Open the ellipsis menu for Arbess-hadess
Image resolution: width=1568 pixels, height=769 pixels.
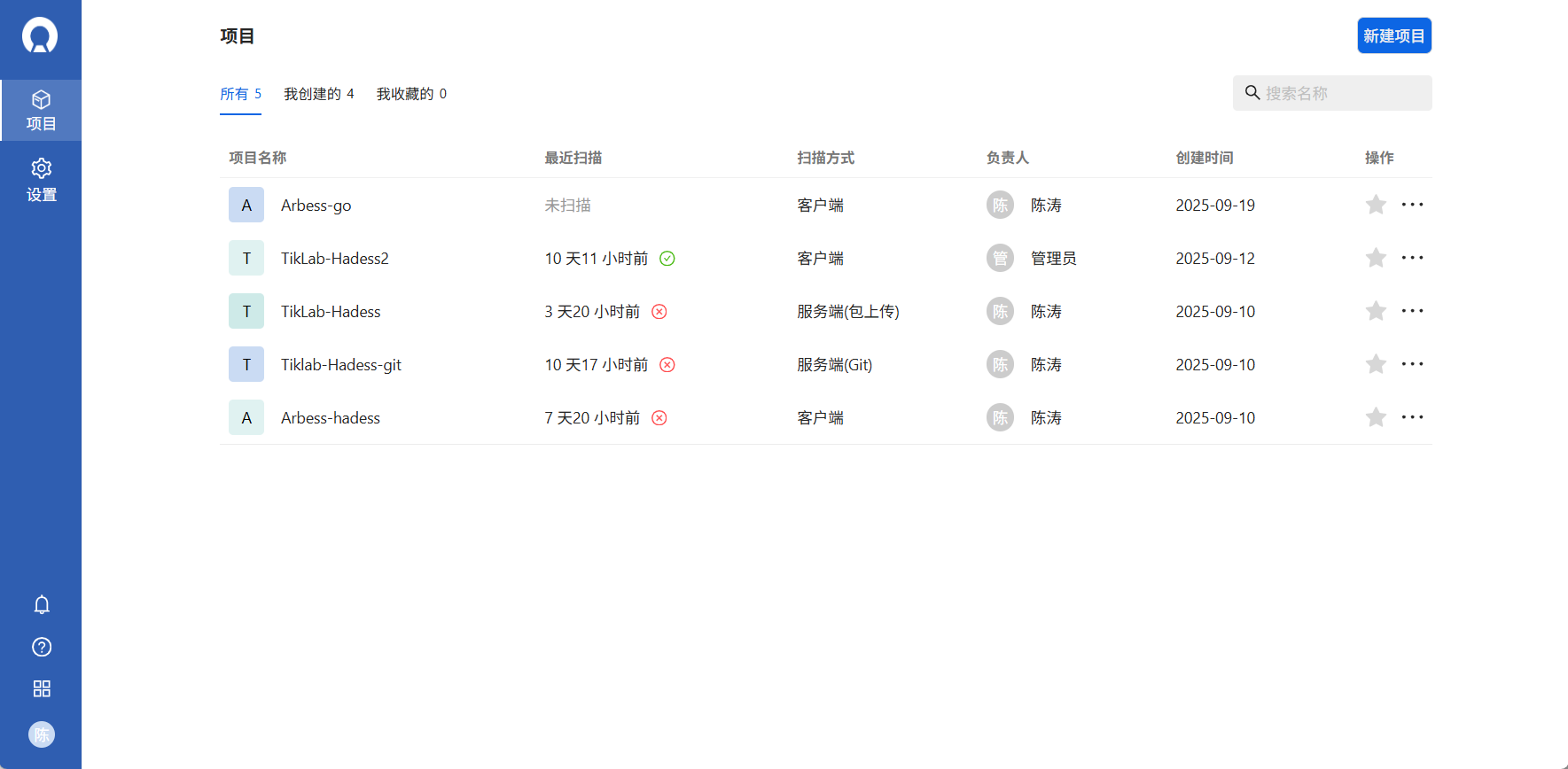pos(1413,417)
